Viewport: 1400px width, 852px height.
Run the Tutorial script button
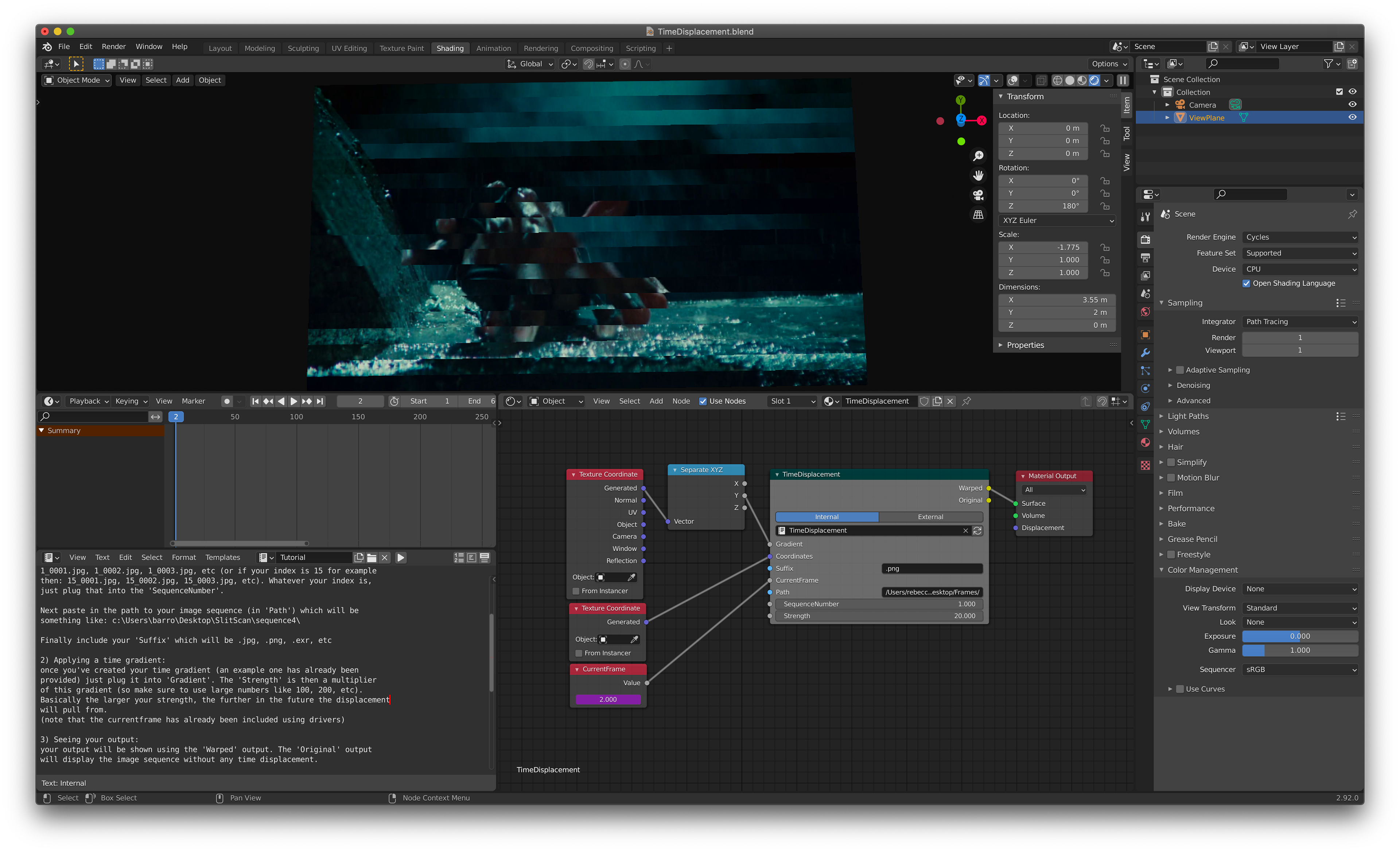tap(401, 558)
